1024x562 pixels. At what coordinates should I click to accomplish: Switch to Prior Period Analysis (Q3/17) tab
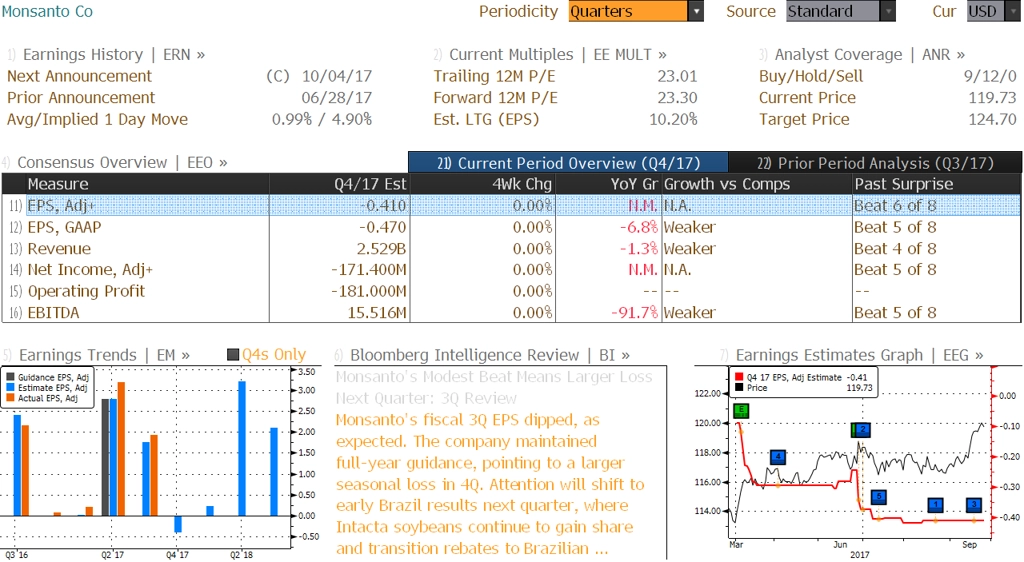coord(875,163)
